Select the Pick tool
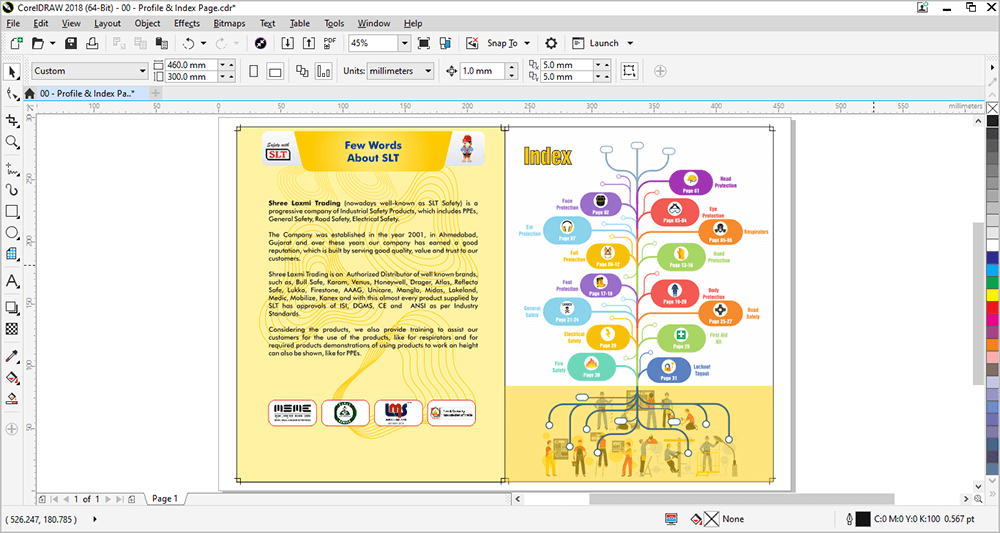The height and width of the screenshot is (533, 1000). coord(11,71)
